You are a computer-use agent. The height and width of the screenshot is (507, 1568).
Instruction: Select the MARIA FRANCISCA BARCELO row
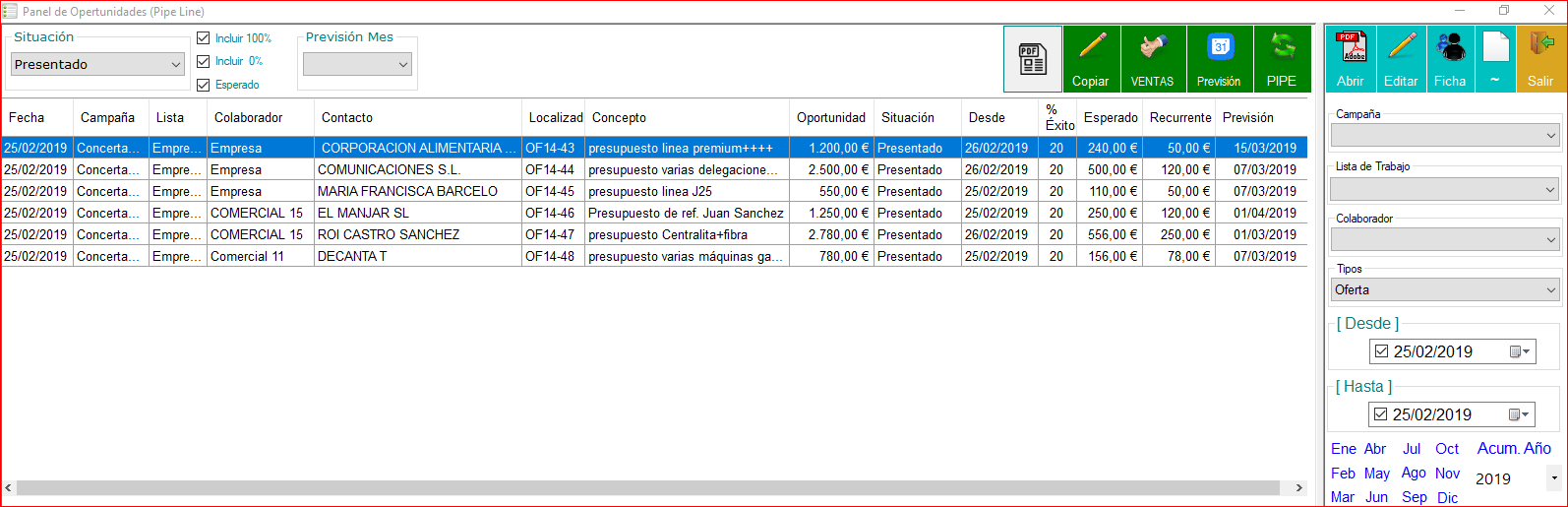[x=654, y=191]
